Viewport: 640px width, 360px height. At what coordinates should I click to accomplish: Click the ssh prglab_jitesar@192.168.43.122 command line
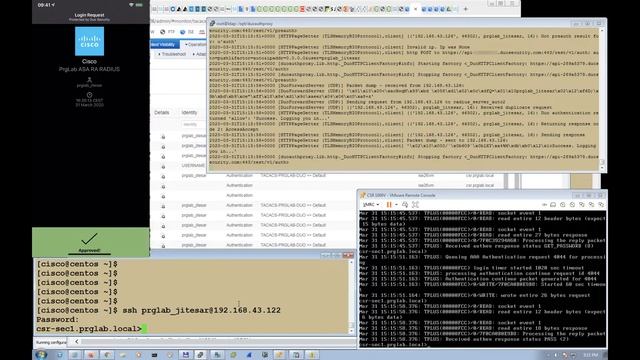tap(202, 310)
